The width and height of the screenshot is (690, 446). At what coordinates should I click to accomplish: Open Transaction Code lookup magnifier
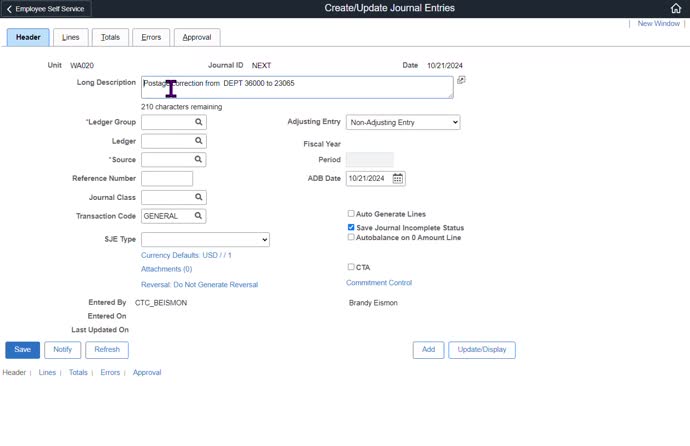(x=199, y=216)
